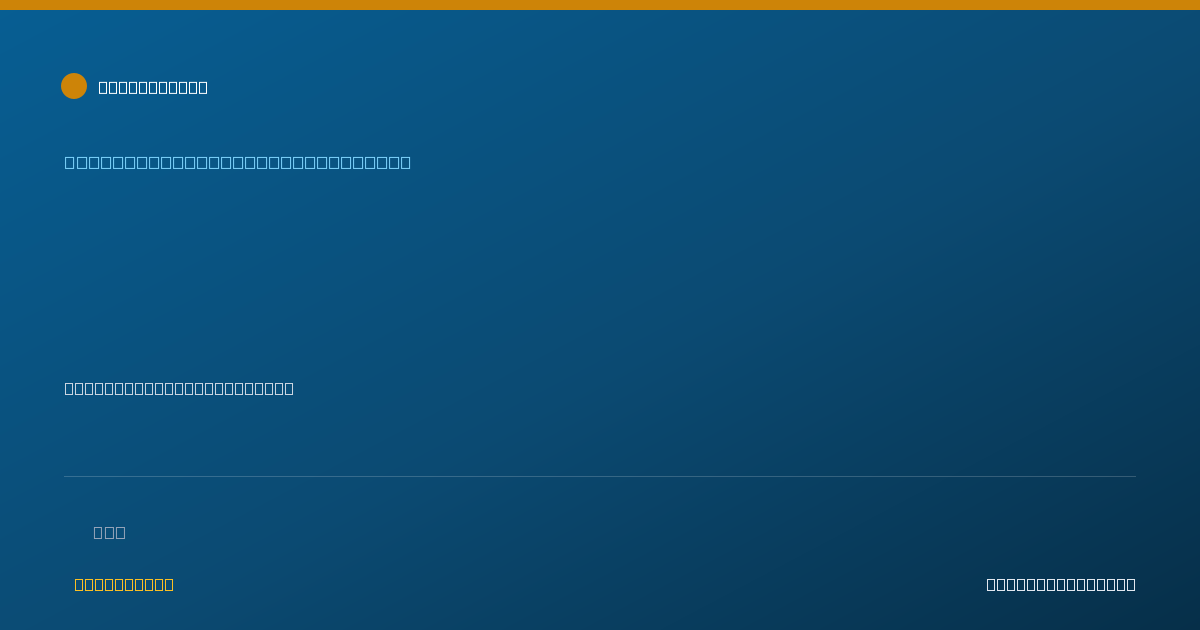Click the thin horizontal divider line
This screenshot has width=1200, height=630.
point(600,476)
